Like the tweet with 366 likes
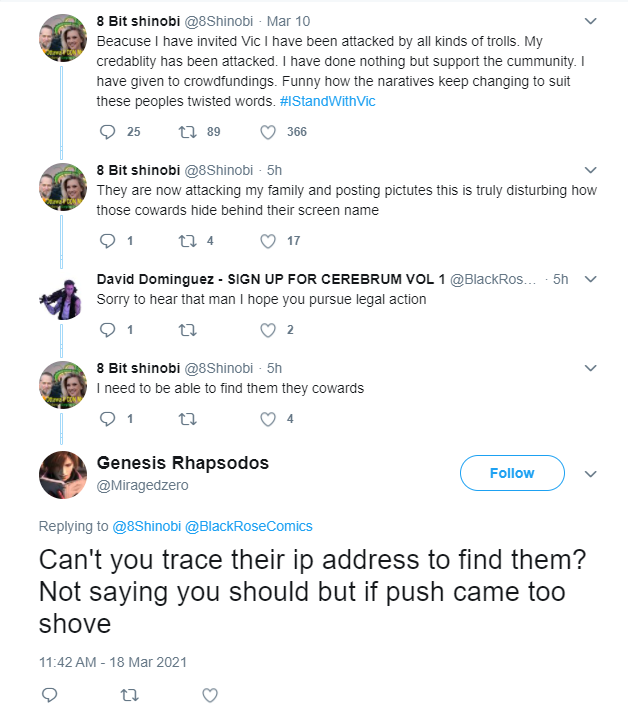Viewport: 628px width, 726px height. pyautogui.click(x=268, y=132)
